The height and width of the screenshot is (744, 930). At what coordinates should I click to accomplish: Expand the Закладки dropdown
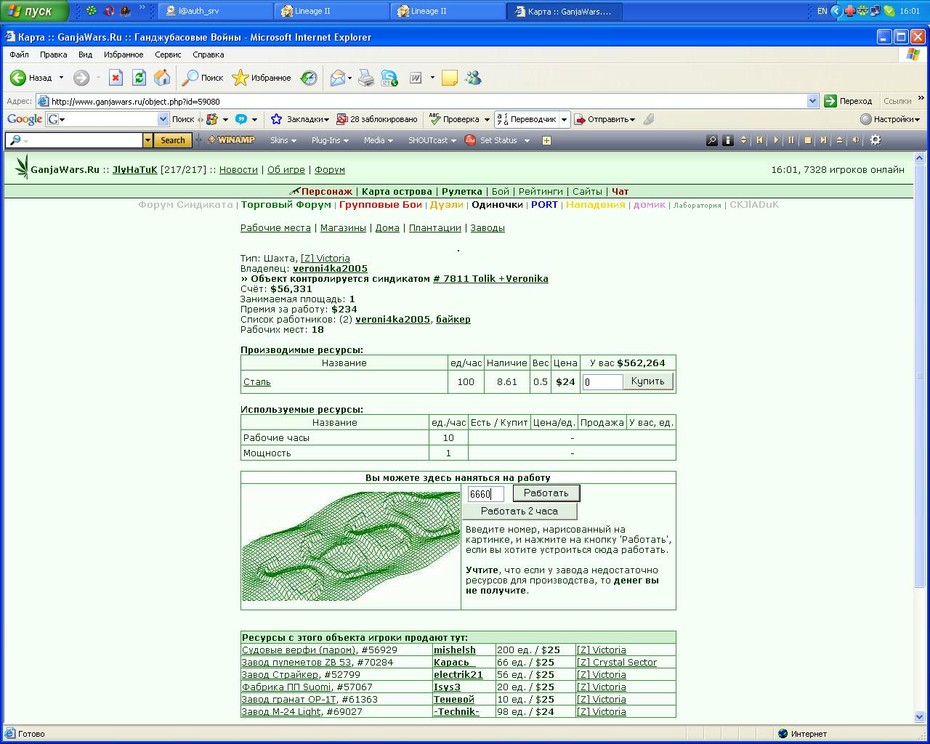pos(327,119)
